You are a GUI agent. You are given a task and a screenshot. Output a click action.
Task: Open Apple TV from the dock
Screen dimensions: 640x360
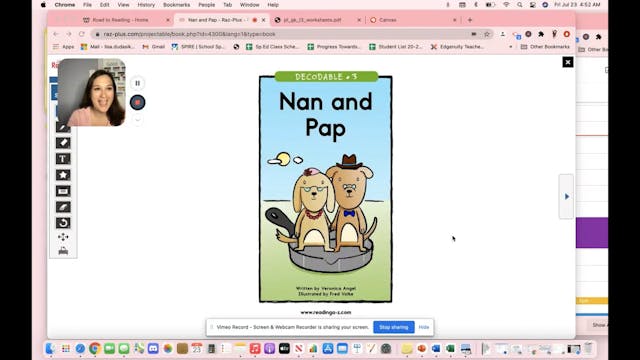pos(284,349)
